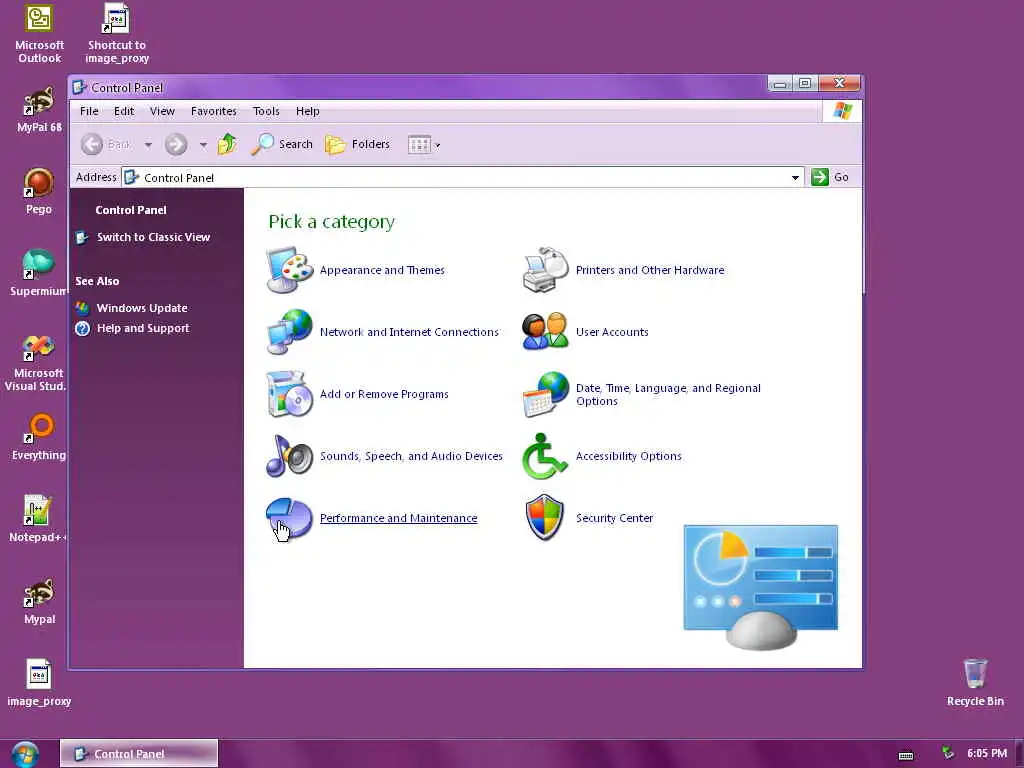Screen dimensions: 1024x768
Task: Open the Performance and Maintenance pie chart icon
Action: pyautogui.click(x=290, y=518)
